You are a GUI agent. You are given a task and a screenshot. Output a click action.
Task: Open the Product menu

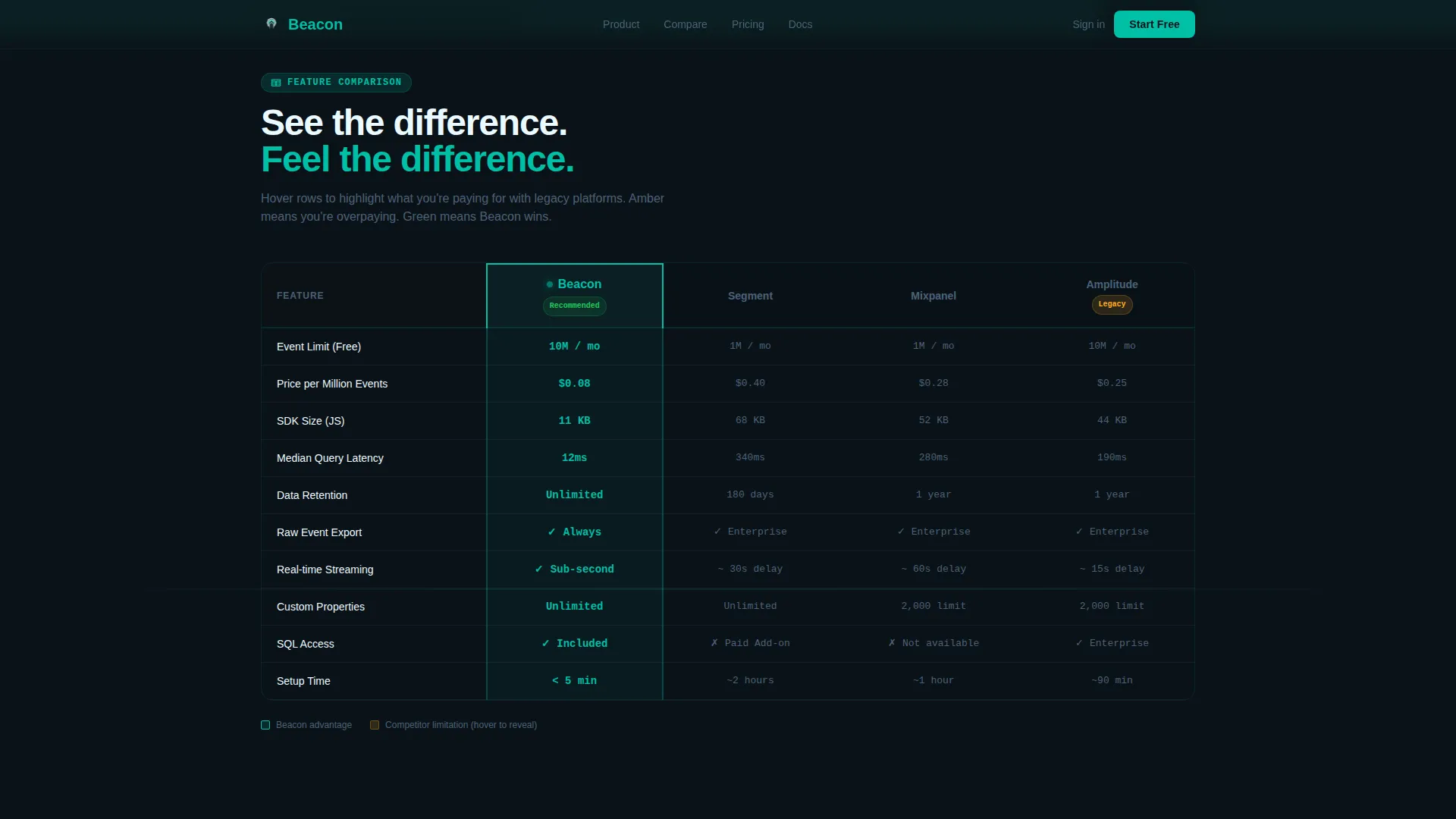pyautogui.click(x=621, y=24)
